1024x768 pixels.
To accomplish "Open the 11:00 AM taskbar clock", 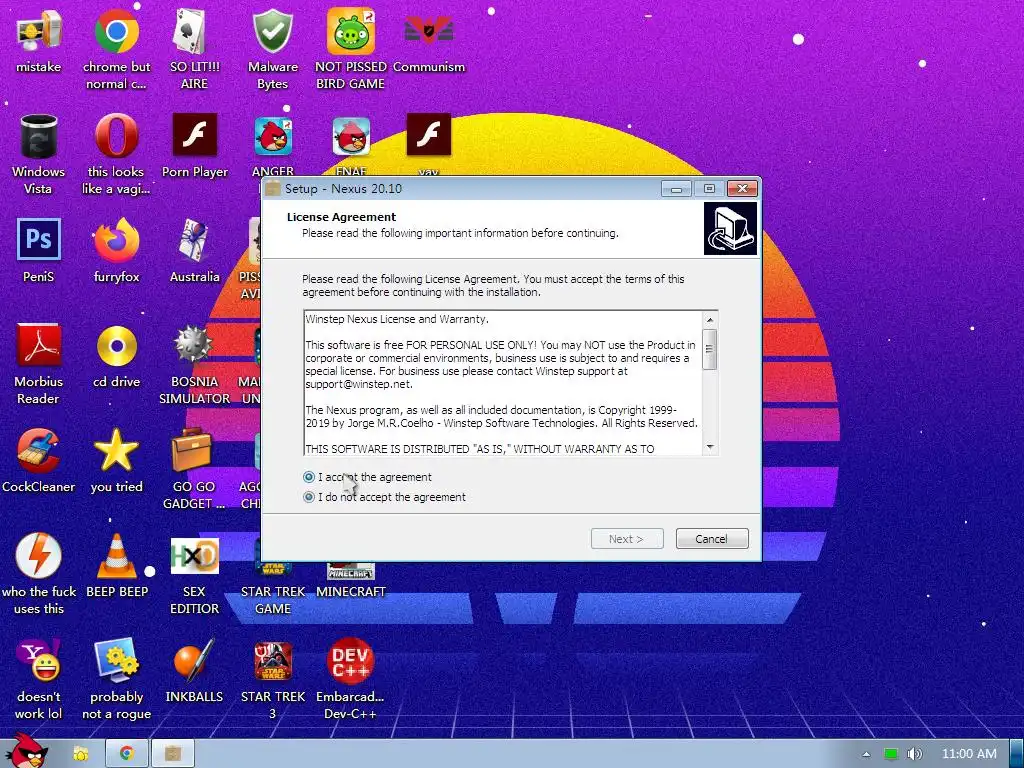I will tap(969, 754).
